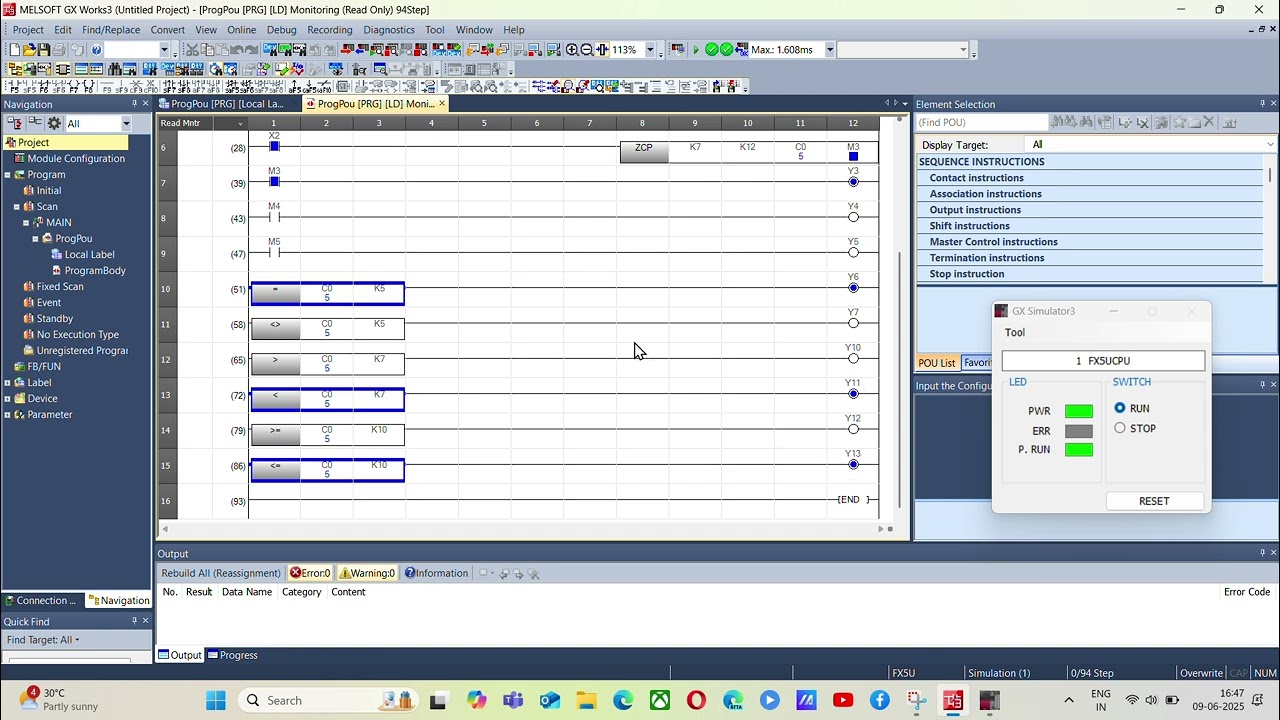Viewport: 1280px width, 720px height.
Task: Select Master Control instructions category
Action: click(993, 242)
